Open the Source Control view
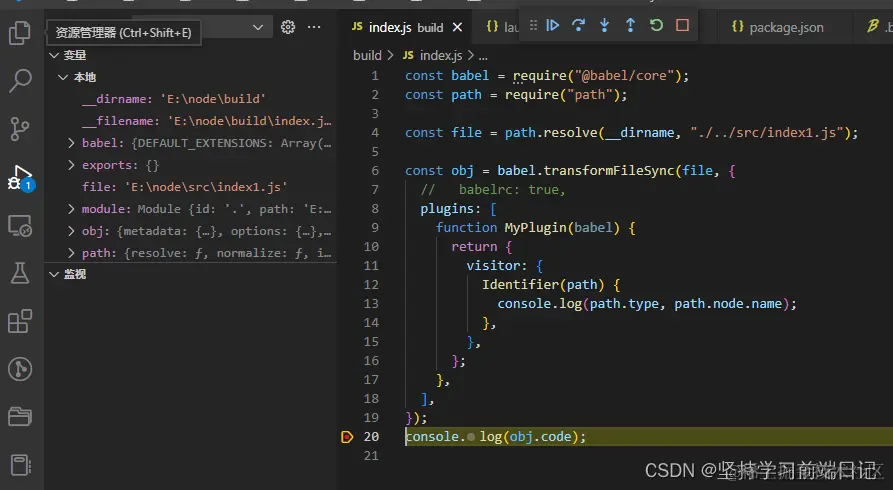This screenshot has width=893, height=490. coord(20,129)
